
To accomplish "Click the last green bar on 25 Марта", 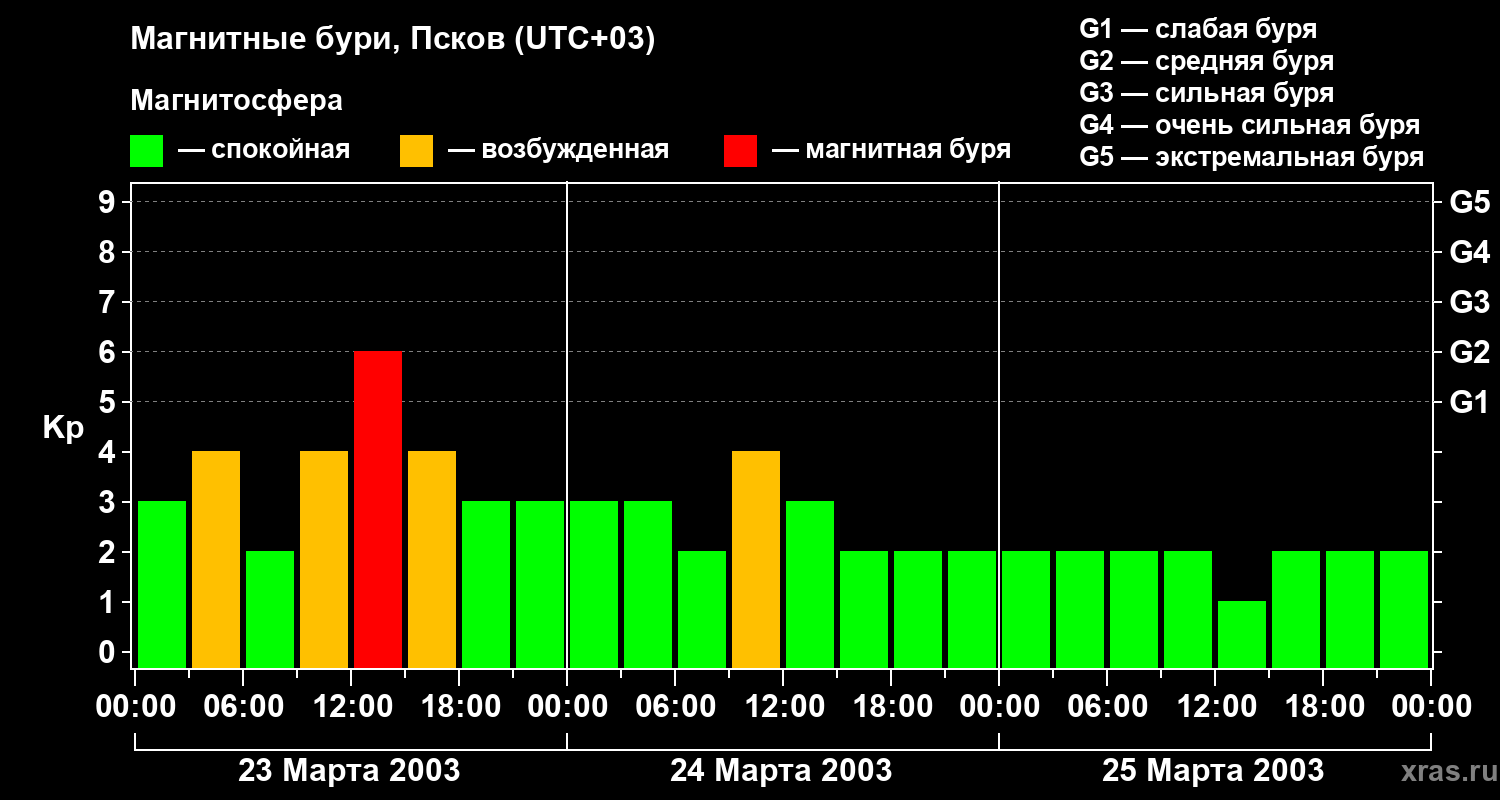I will pos(1404,610).
